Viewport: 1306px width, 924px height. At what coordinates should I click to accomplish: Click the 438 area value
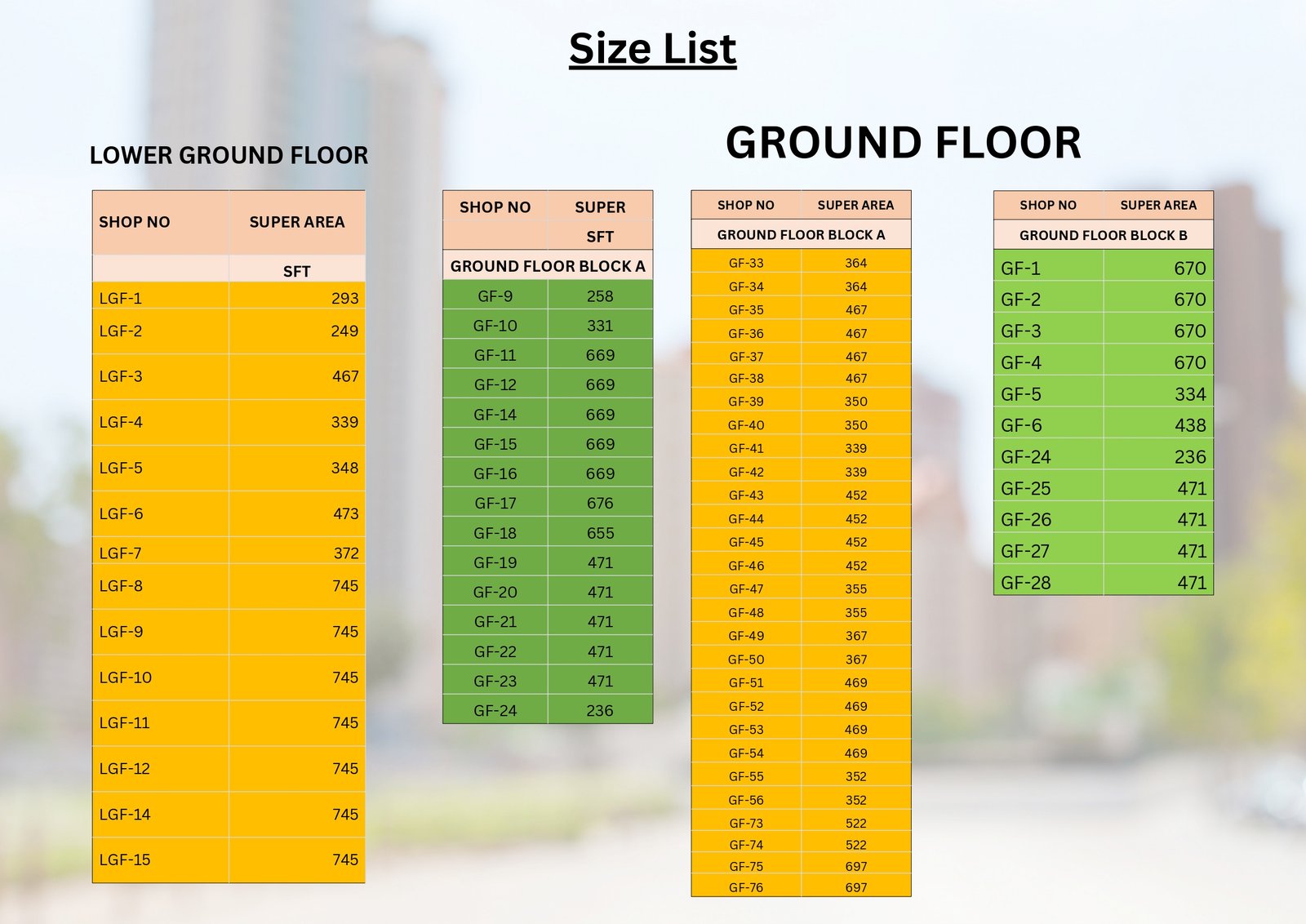[1189, 425]
